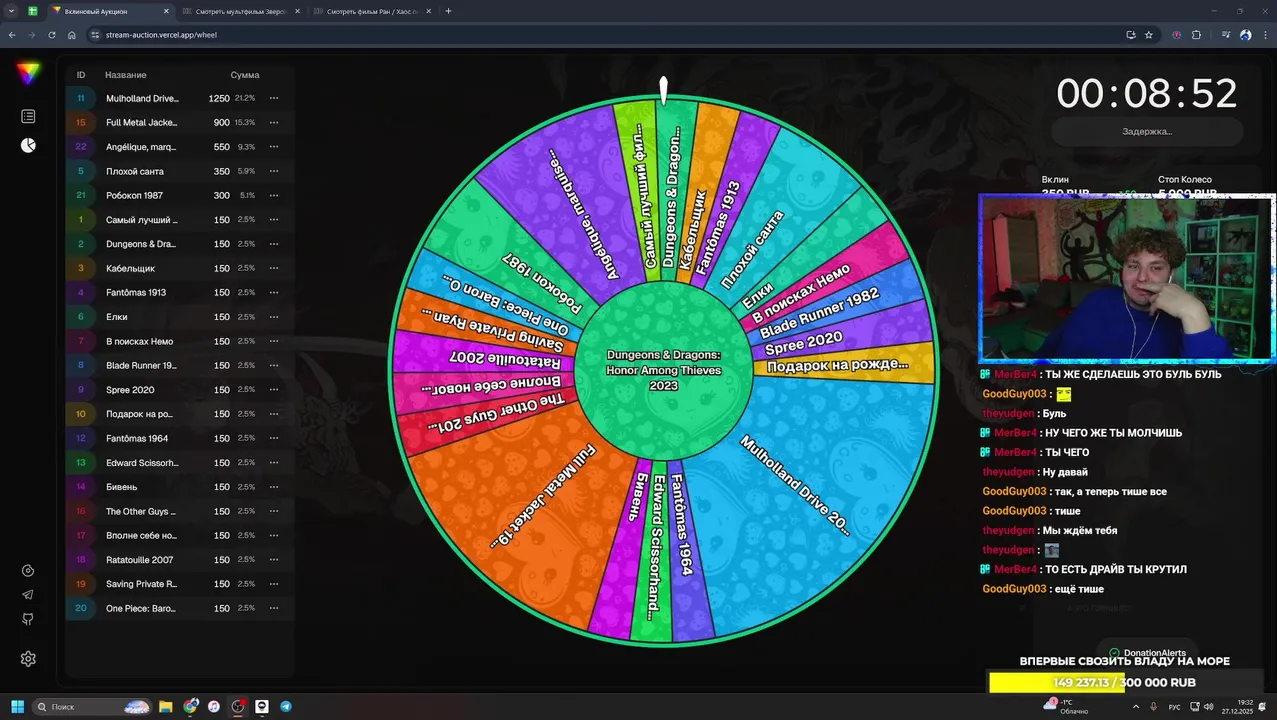Select the Saving Private R... lot row

[180, 584]
